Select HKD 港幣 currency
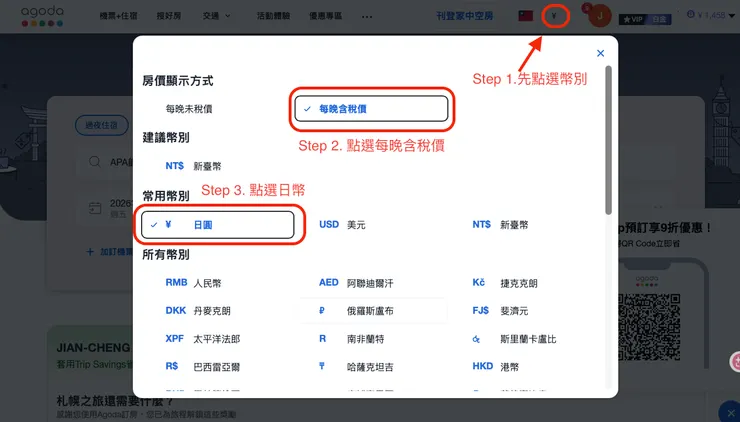 click(x=496, y=367)
